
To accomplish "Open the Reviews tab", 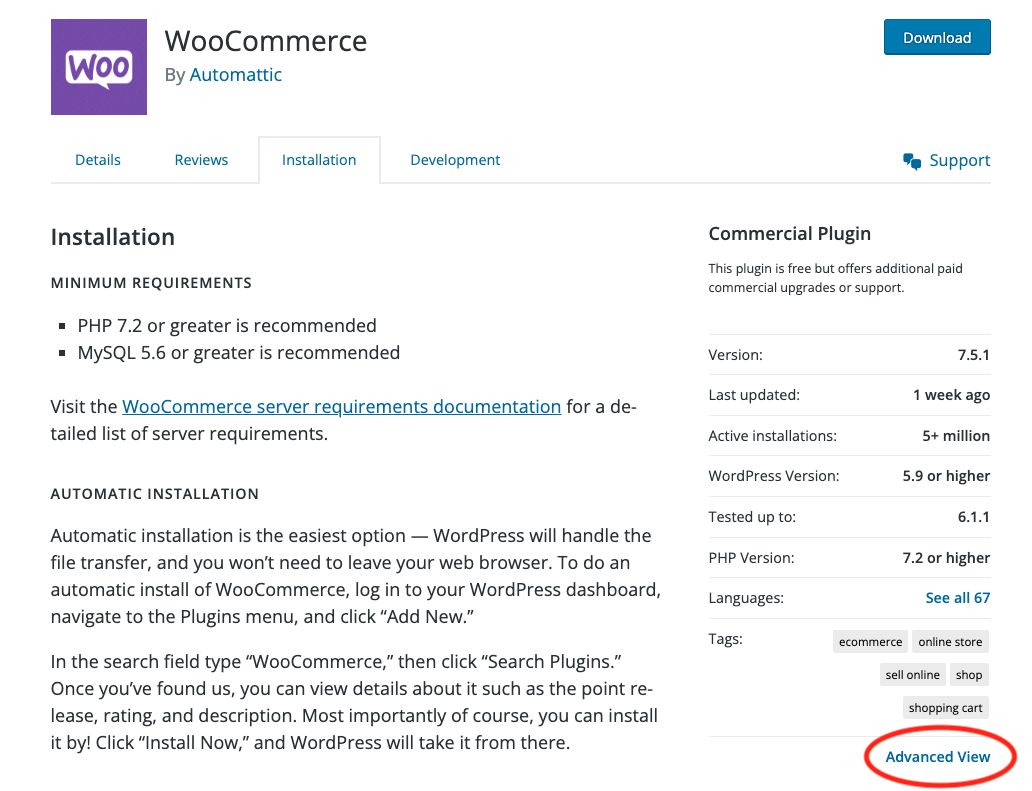I will [201, 160].
